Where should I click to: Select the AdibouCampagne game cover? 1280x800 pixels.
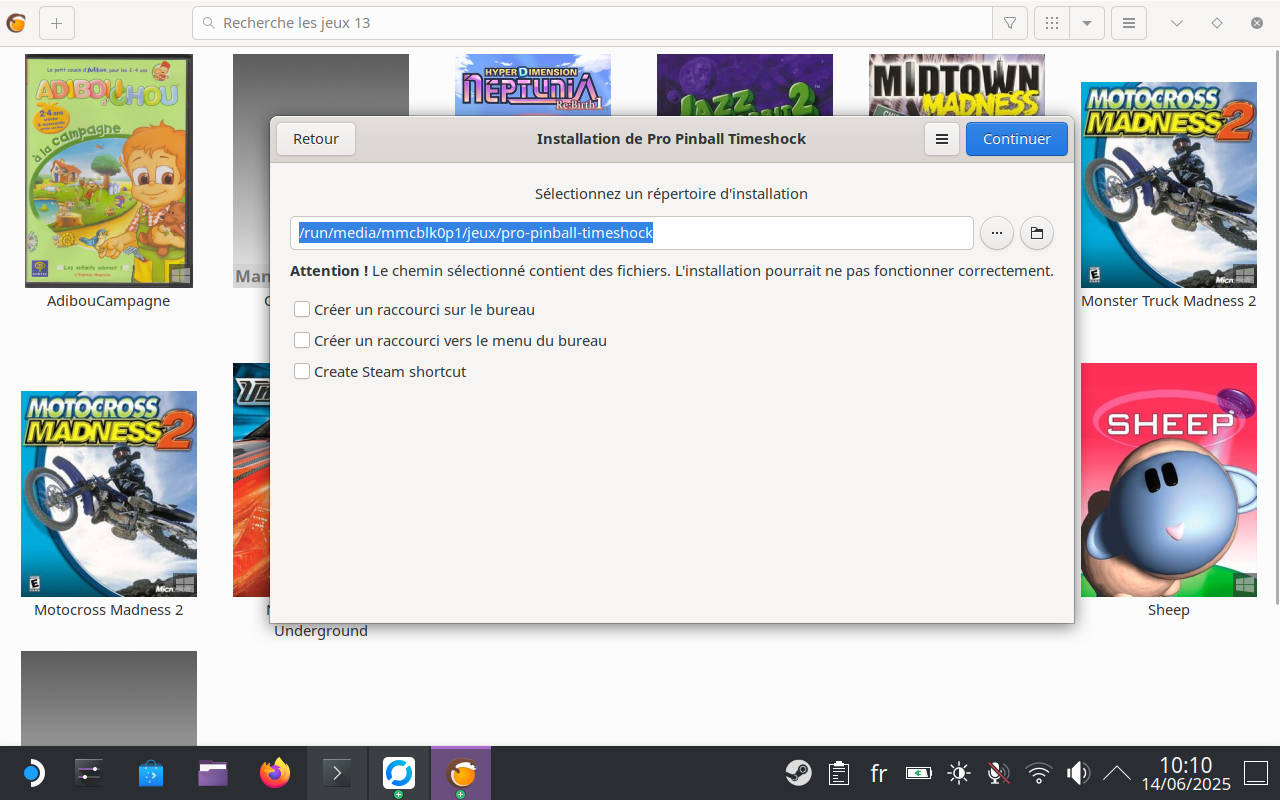(x=109, y=171)
